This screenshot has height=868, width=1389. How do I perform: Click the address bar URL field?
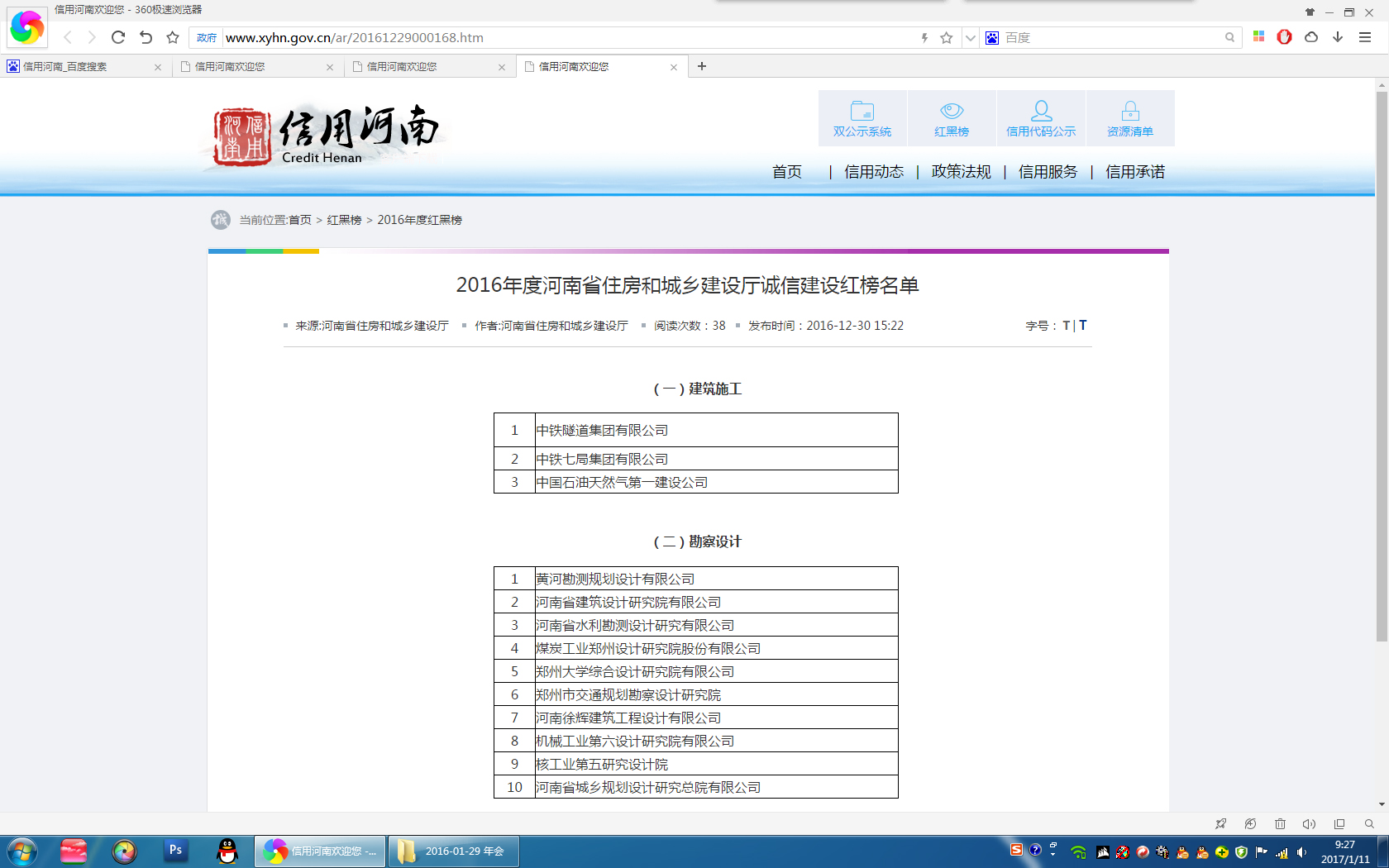point(570,38)
